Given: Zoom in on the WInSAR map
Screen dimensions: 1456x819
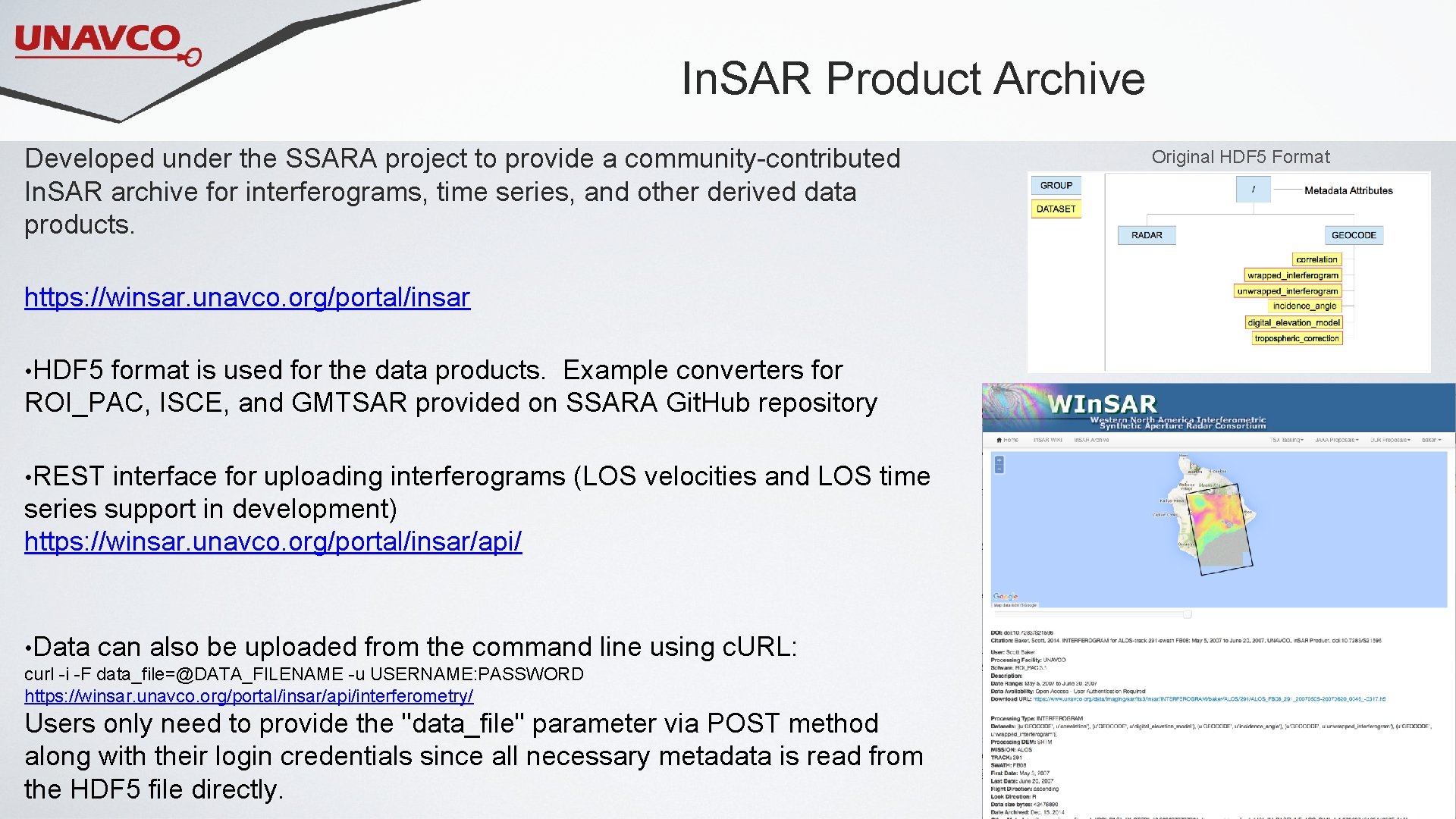Looking at the screenshot, I should (999, 460).
